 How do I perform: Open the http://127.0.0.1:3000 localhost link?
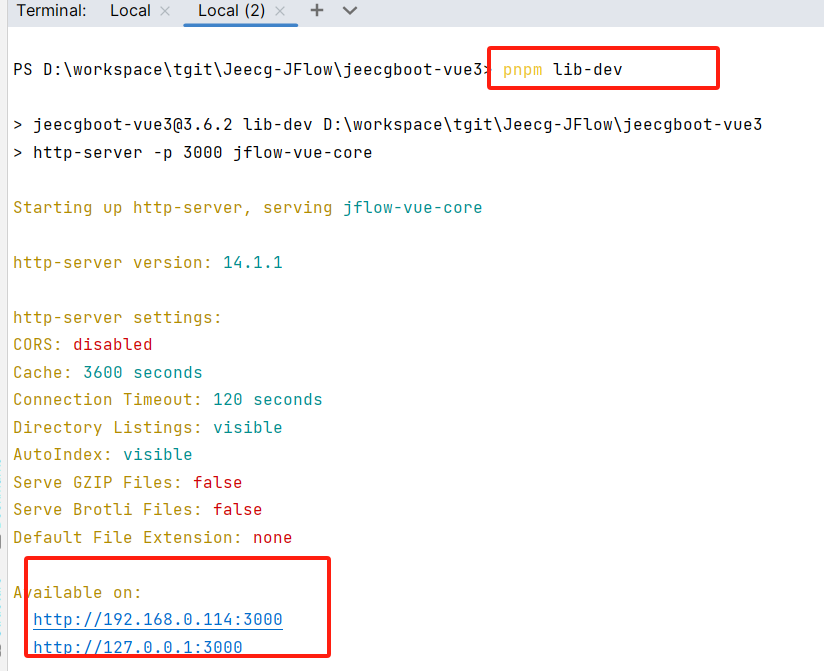pos(138,647)
